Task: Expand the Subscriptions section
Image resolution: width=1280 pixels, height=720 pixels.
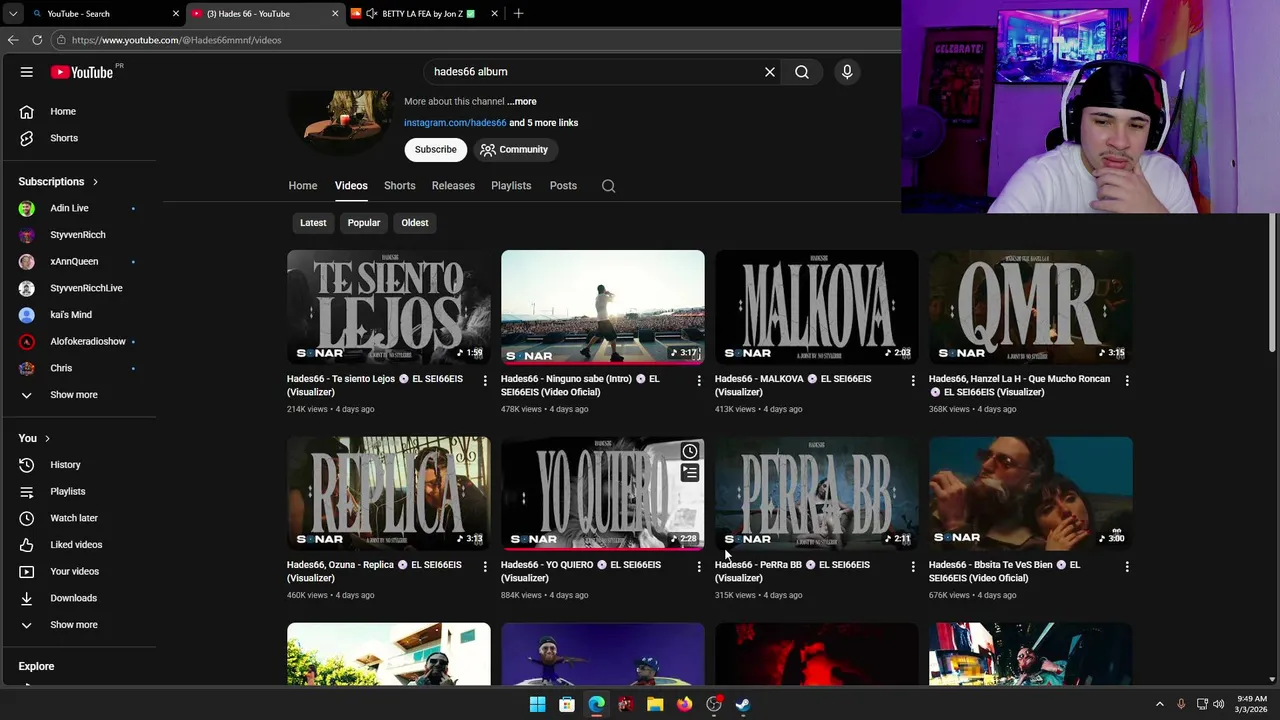Action: (x=58, y=182)
